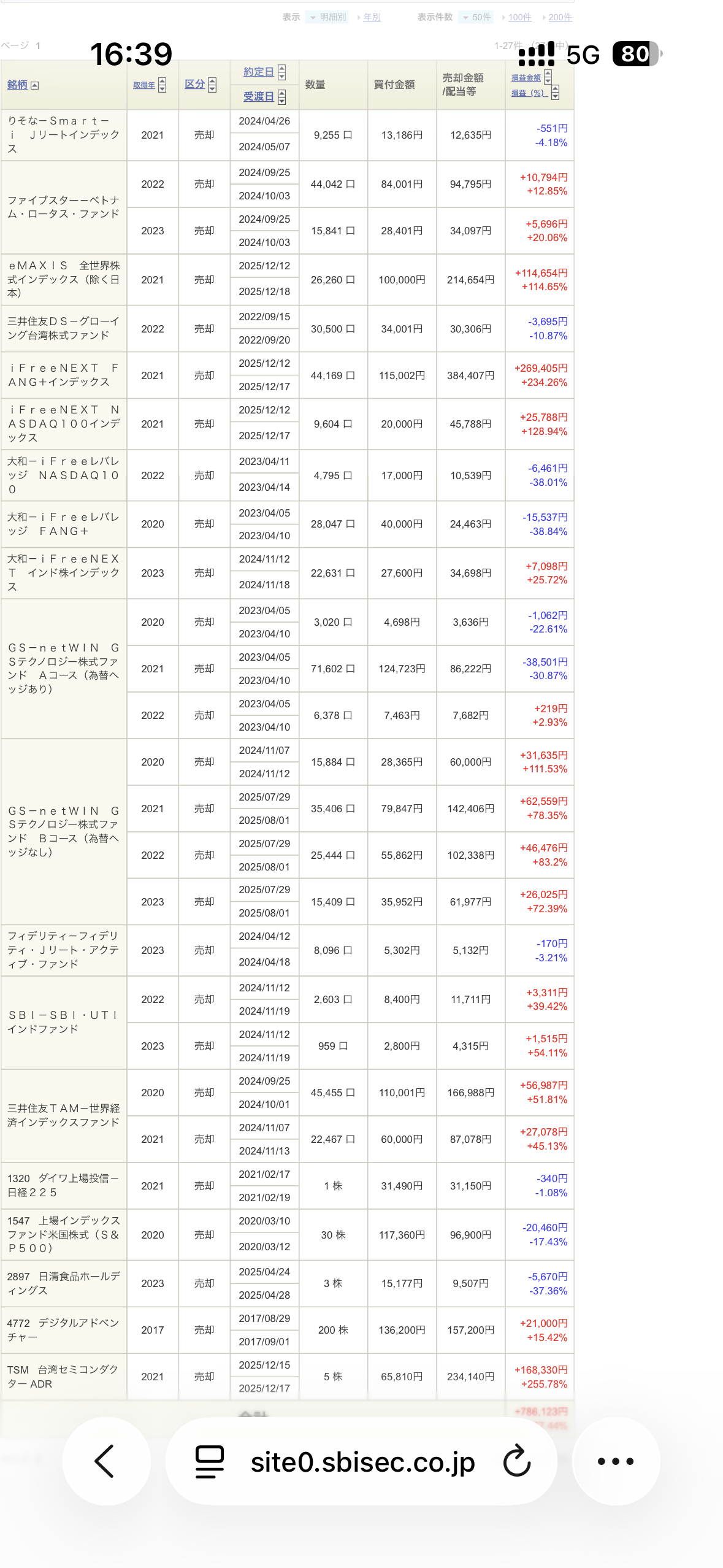Reload the sbisec page
This screenshot has height=1568, width=723.
pos(517,1461)
